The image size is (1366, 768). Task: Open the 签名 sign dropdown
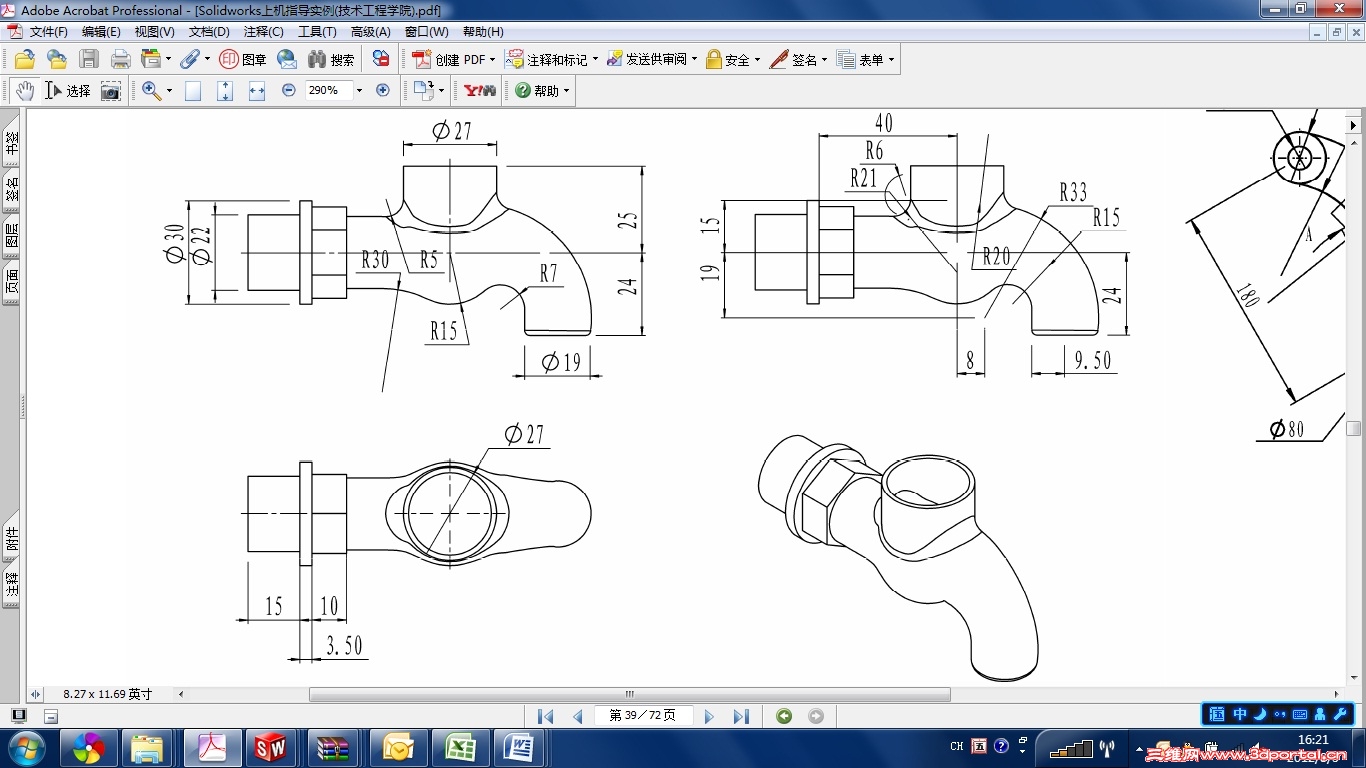pos(824,59)
